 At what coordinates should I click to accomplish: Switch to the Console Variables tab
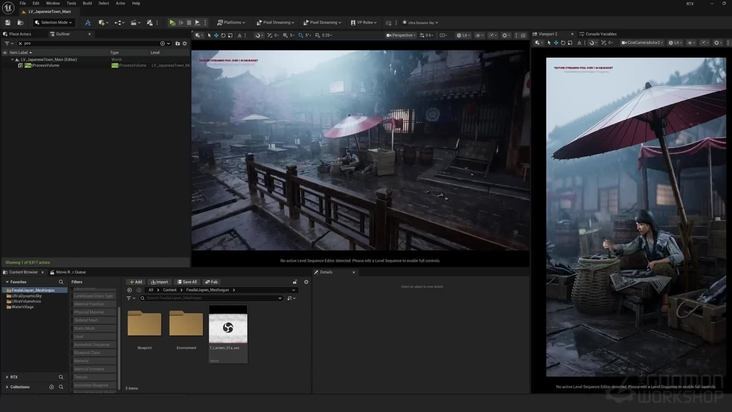point(598,34)
